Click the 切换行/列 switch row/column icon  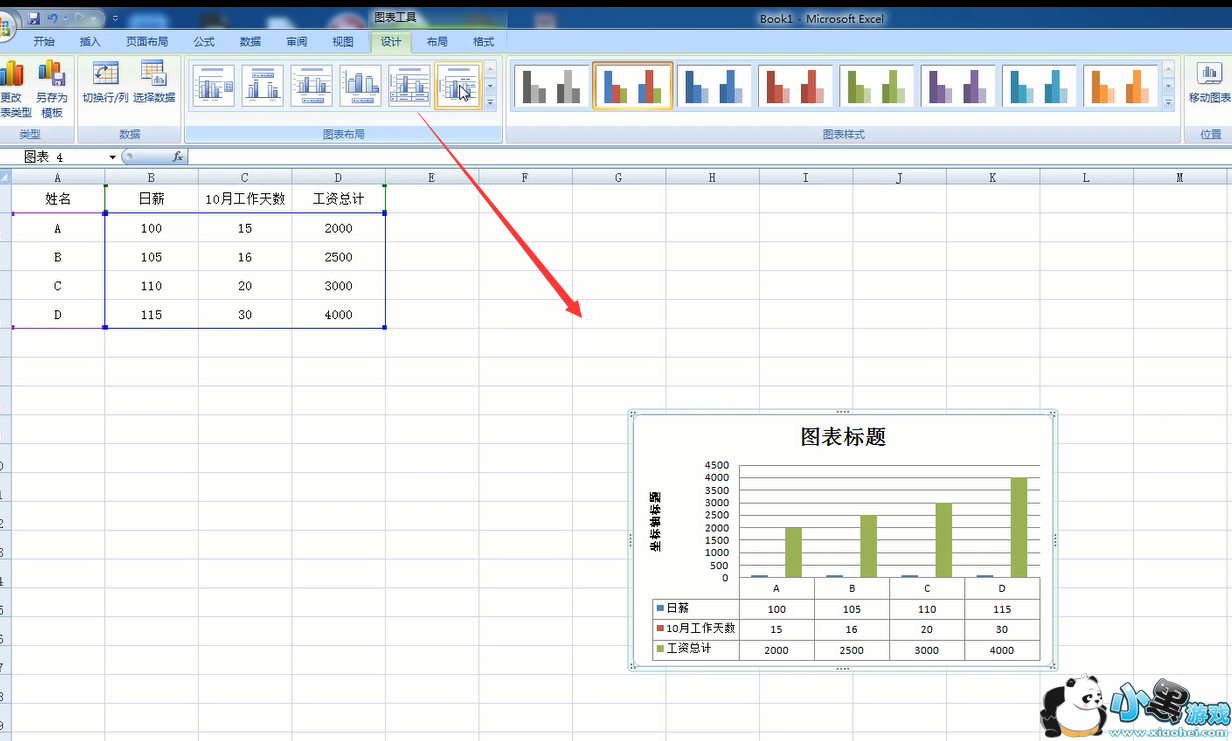(105, 75)
